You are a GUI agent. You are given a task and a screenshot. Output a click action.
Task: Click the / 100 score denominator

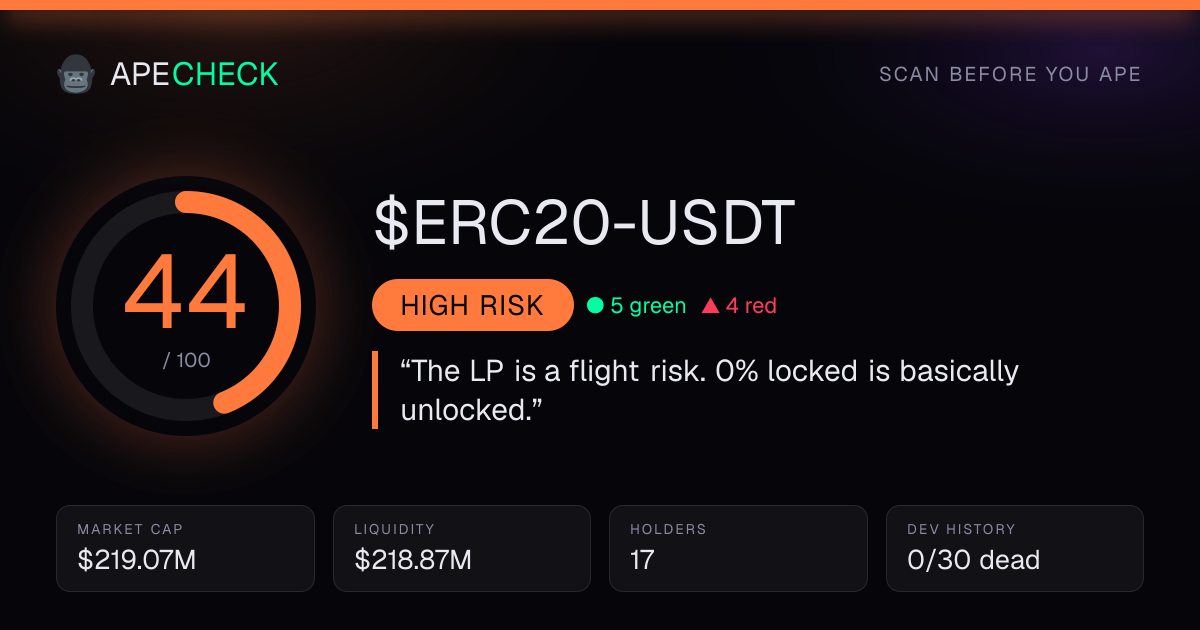point(186,360)
